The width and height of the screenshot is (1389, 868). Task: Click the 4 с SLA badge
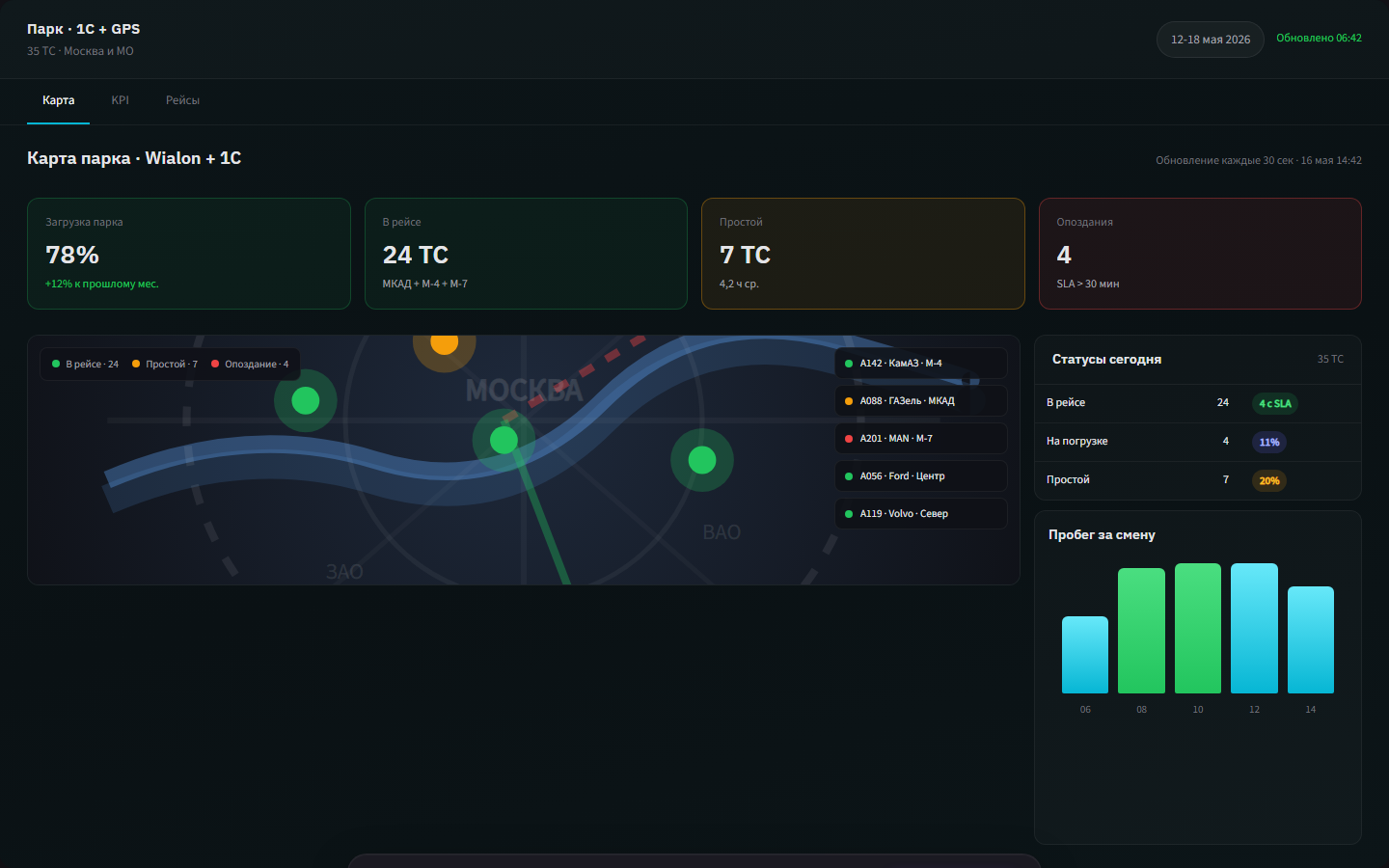[x=1275, y=404]
